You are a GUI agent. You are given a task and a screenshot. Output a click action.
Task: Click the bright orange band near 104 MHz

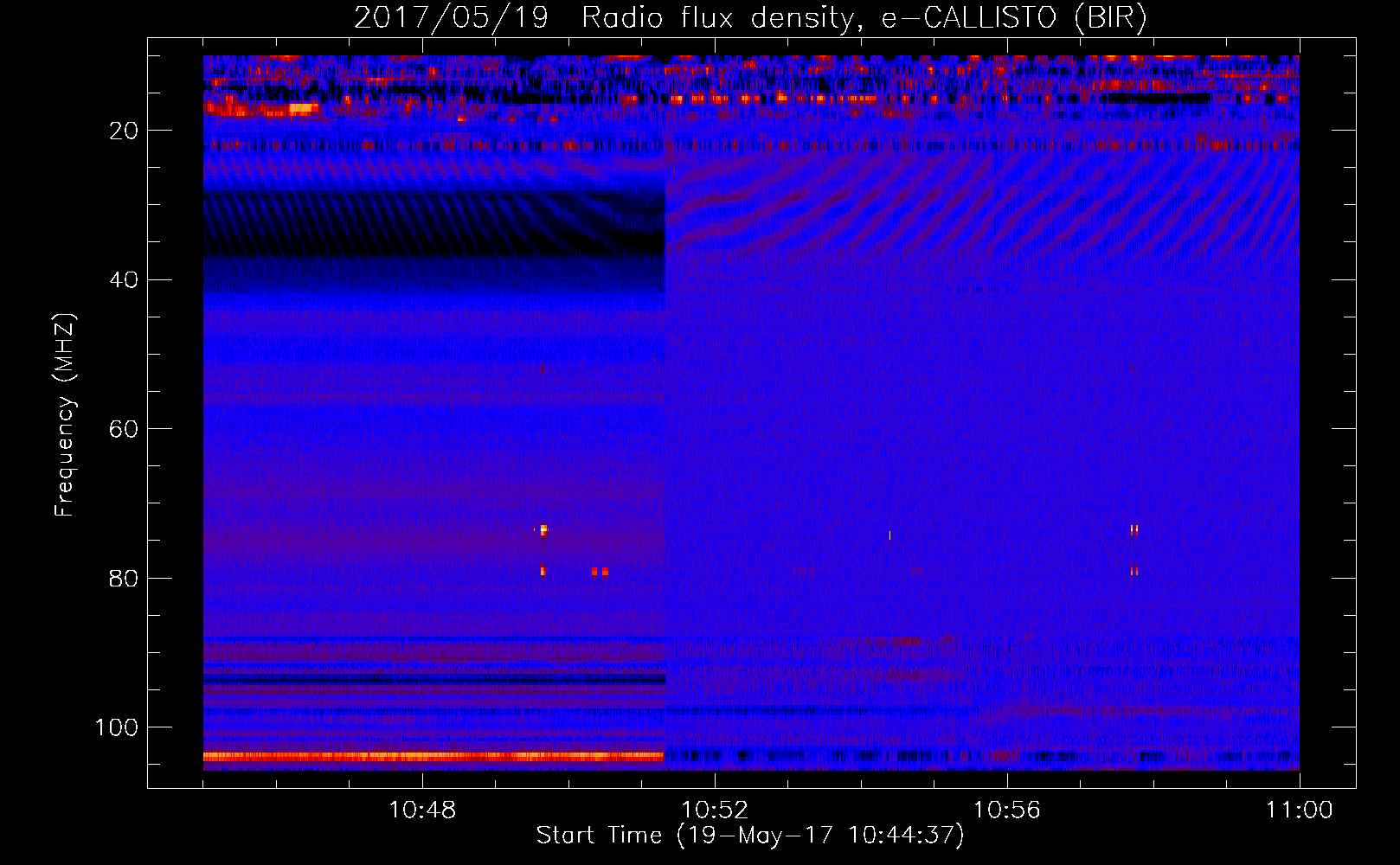pyautogui.click(x=433, y=756)
